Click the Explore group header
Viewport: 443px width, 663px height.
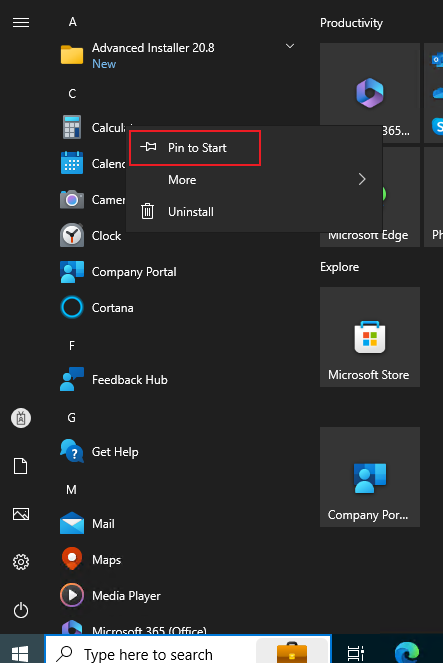coord(339,267)
